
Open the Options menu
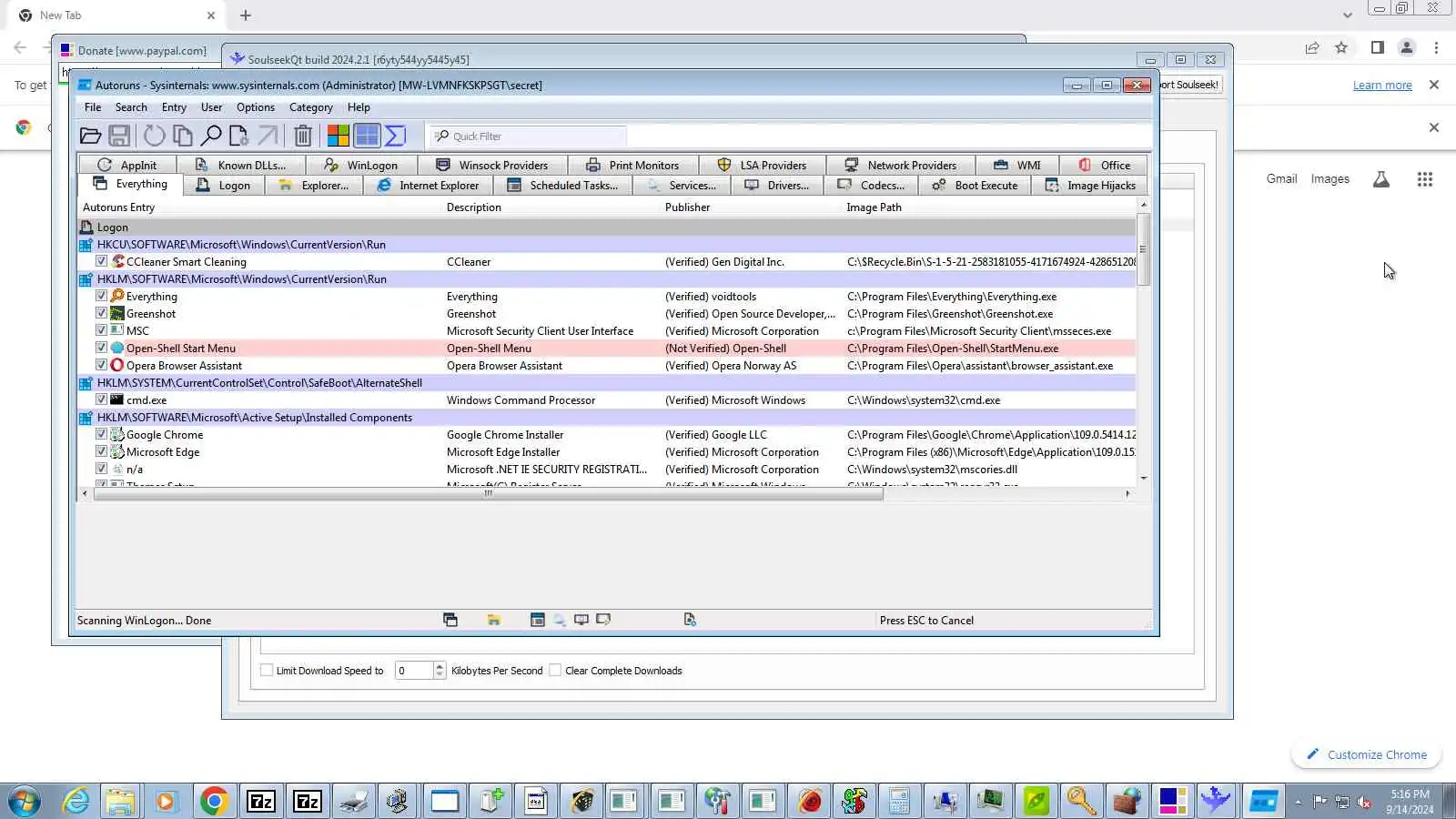pyautogui.click(x=256, y=107)
